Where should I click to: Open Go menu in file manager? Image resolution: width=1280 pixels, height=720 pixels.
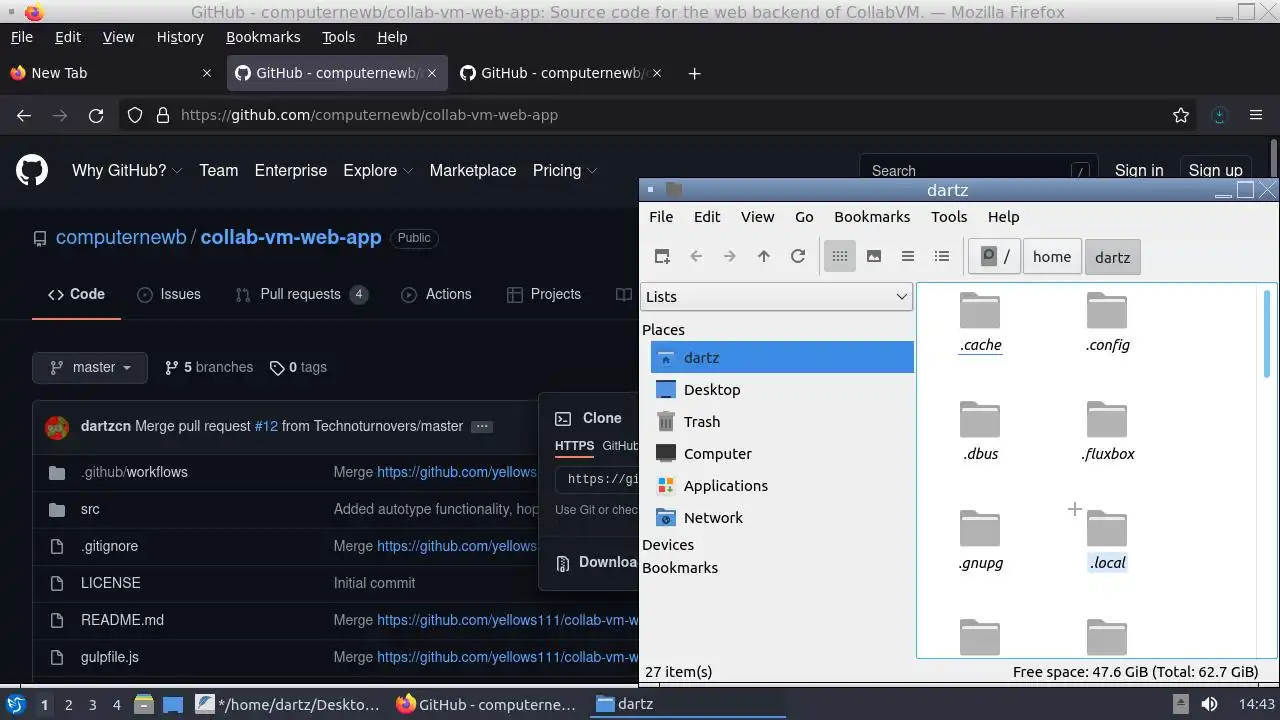click(804, 217)
